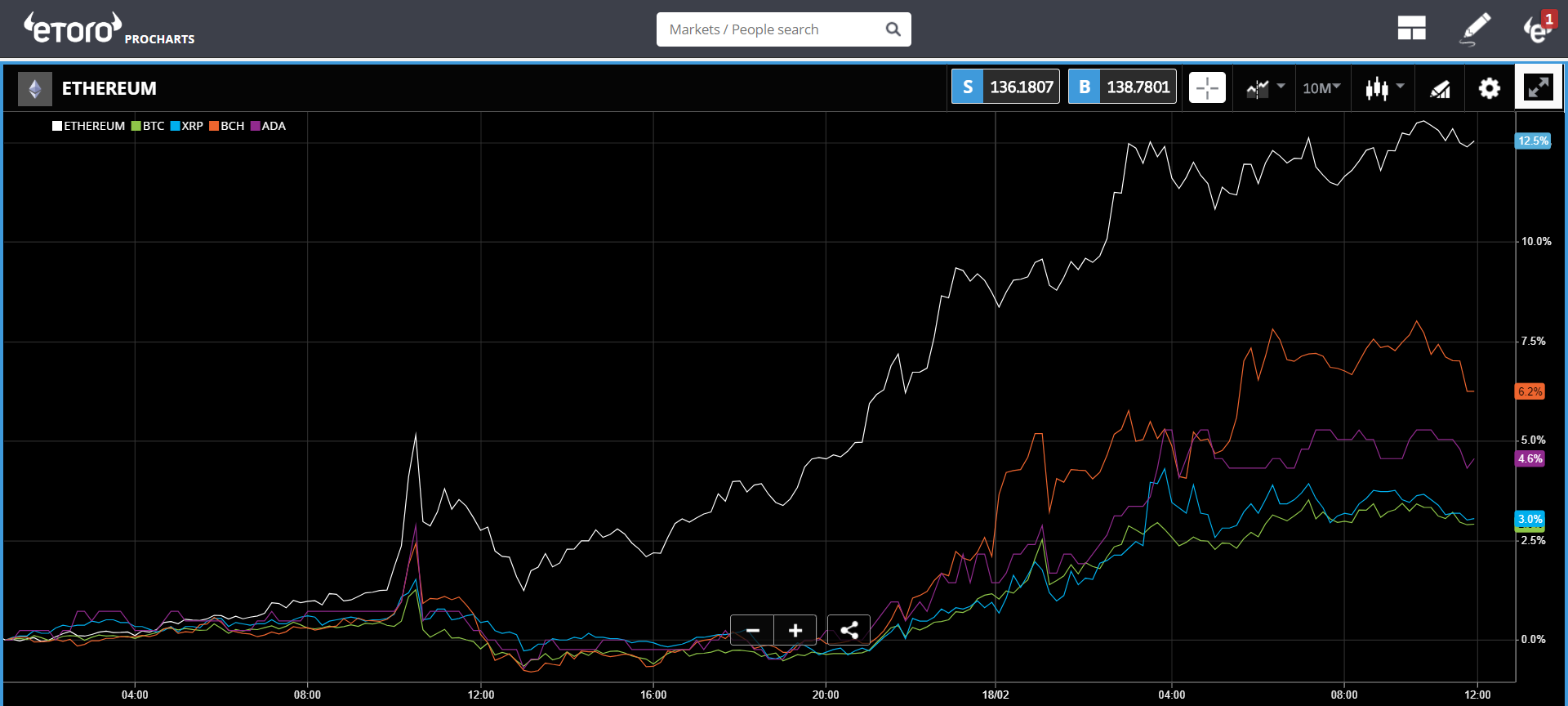Open chart settings gear
Screen dimensions: 1568x706
click(1490, 88)
